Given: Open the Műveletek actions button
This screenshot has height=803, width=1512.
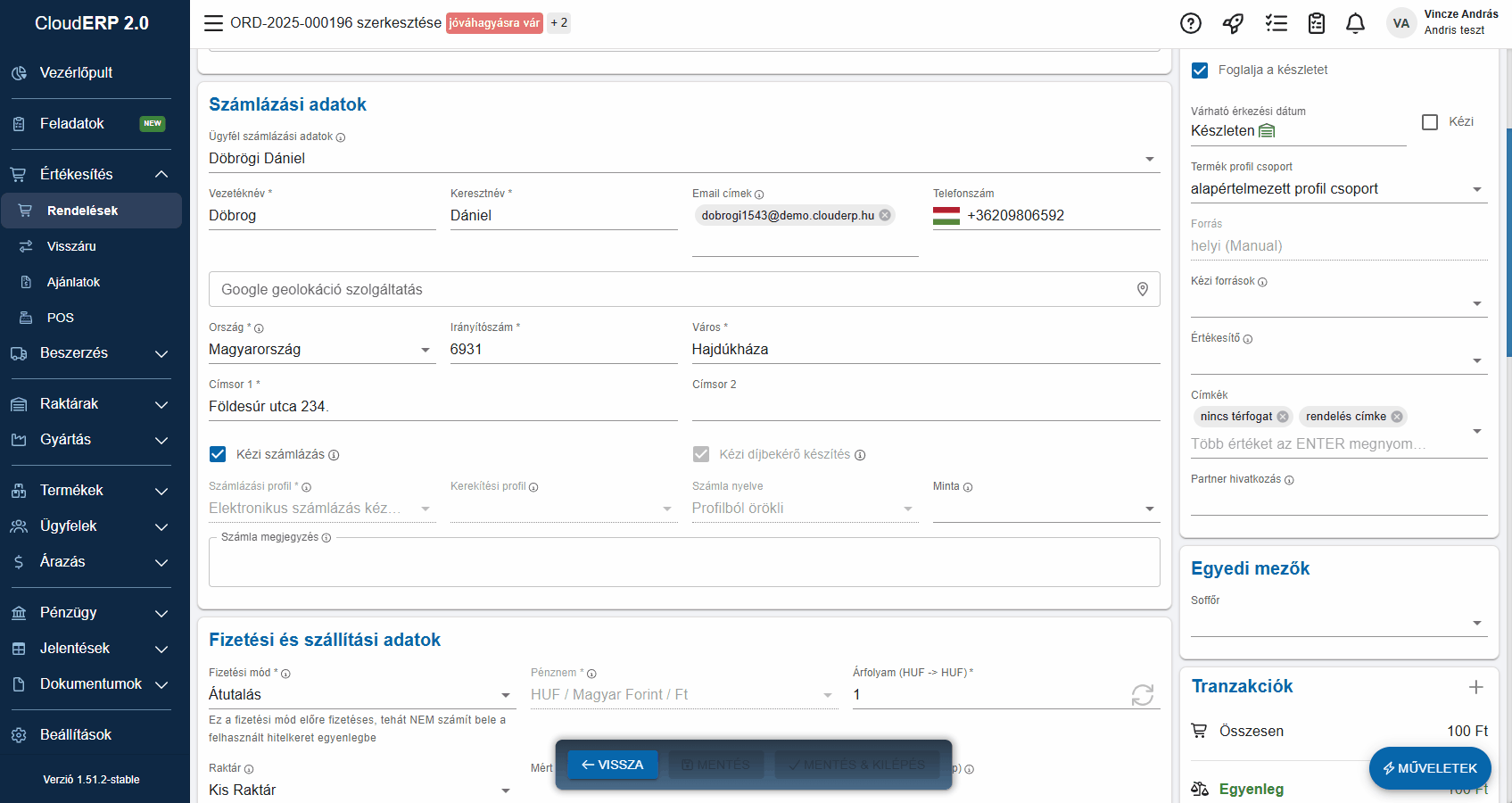Looking at the screenshot, I should coord(1429,767).
